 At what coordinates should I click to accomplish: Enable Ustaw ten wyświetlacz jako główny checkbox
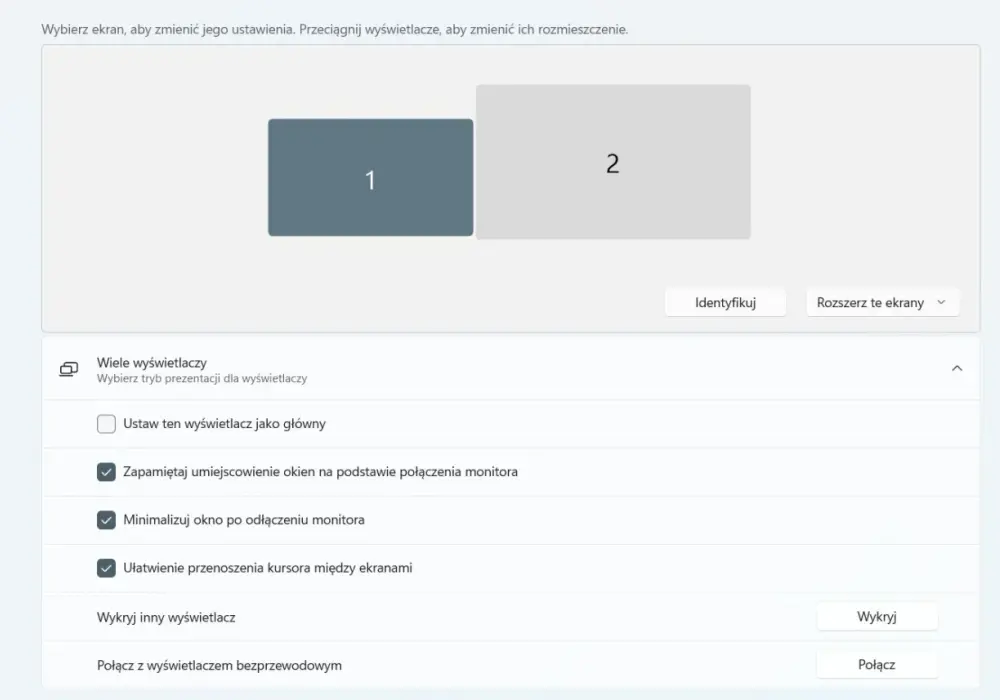click(x=107, y=424)
